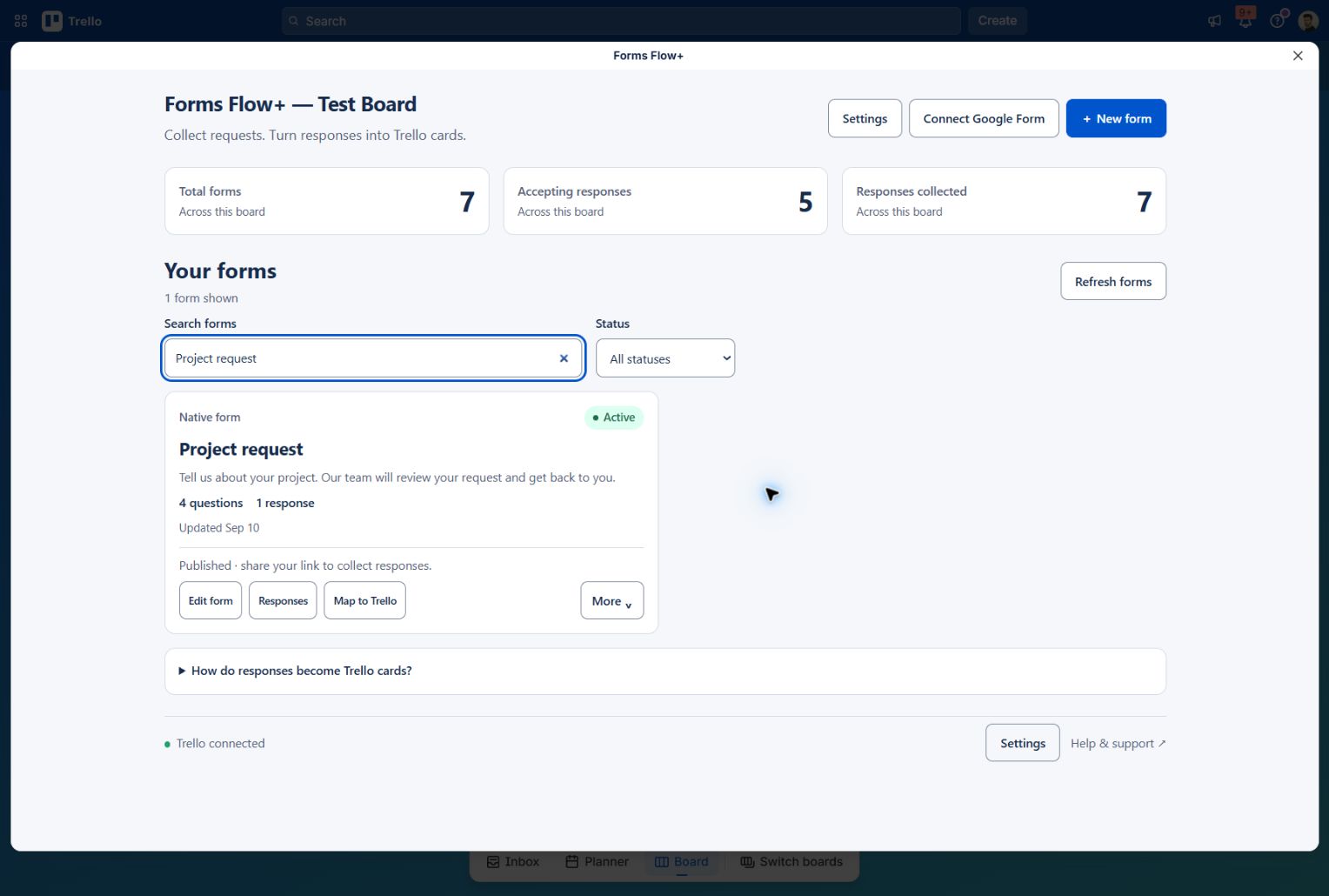Open the footer Settings button
1329x896 pixels.
tap(1023, 743)
